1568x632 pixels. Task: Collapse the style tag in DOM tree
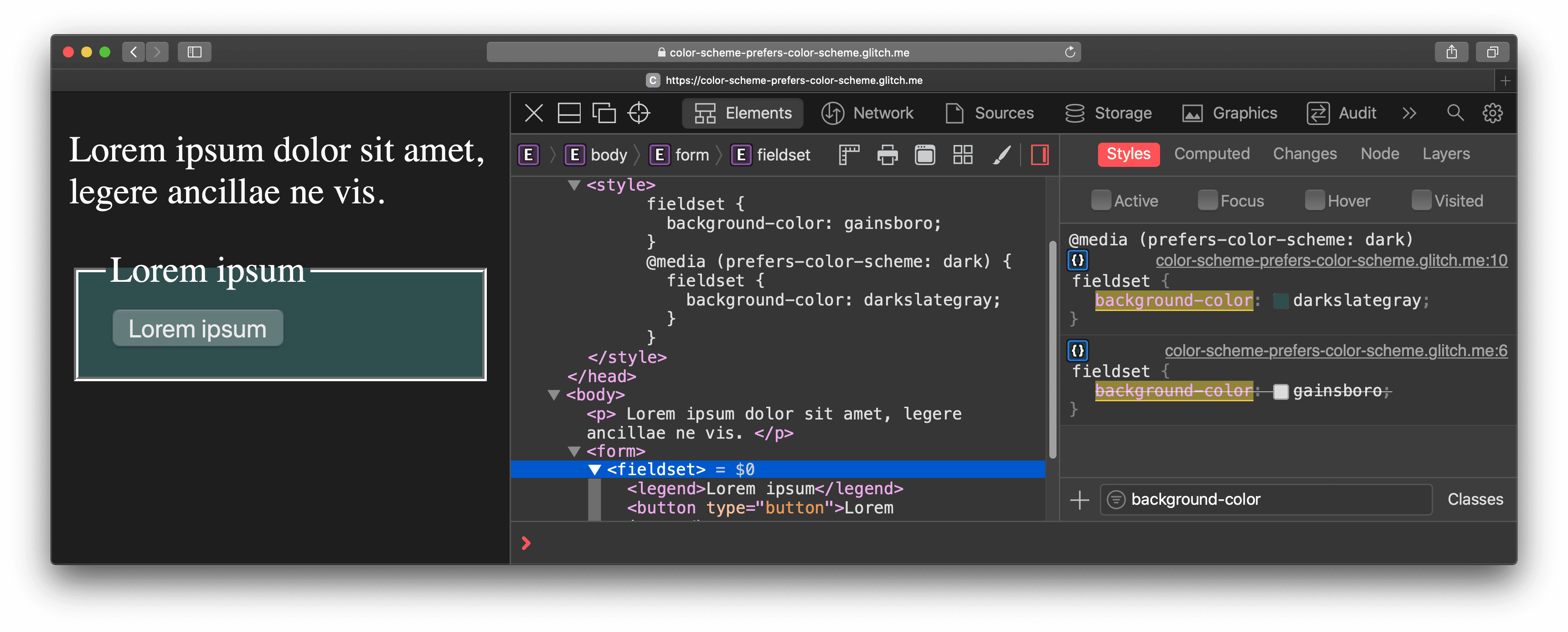573,184
